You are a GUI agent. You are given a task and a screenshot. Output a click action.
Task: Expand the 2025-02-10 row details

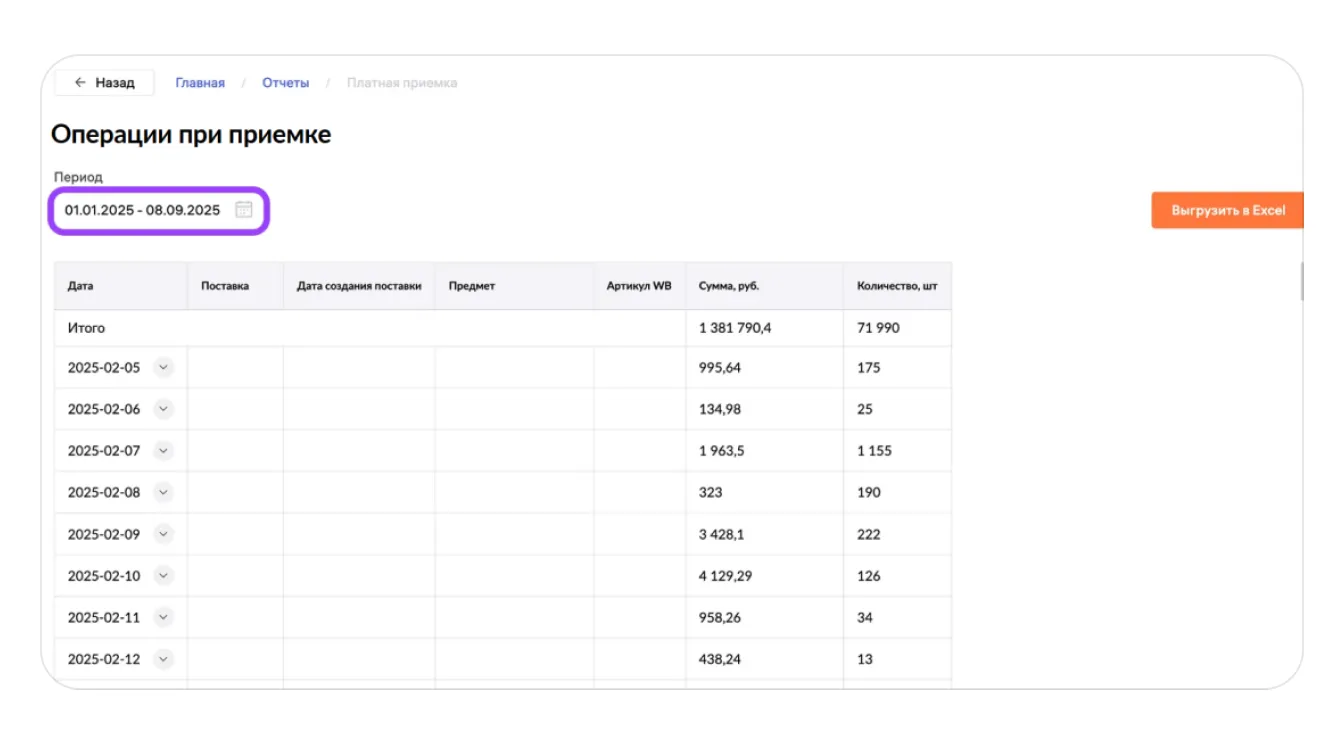[x=164, y=576]
